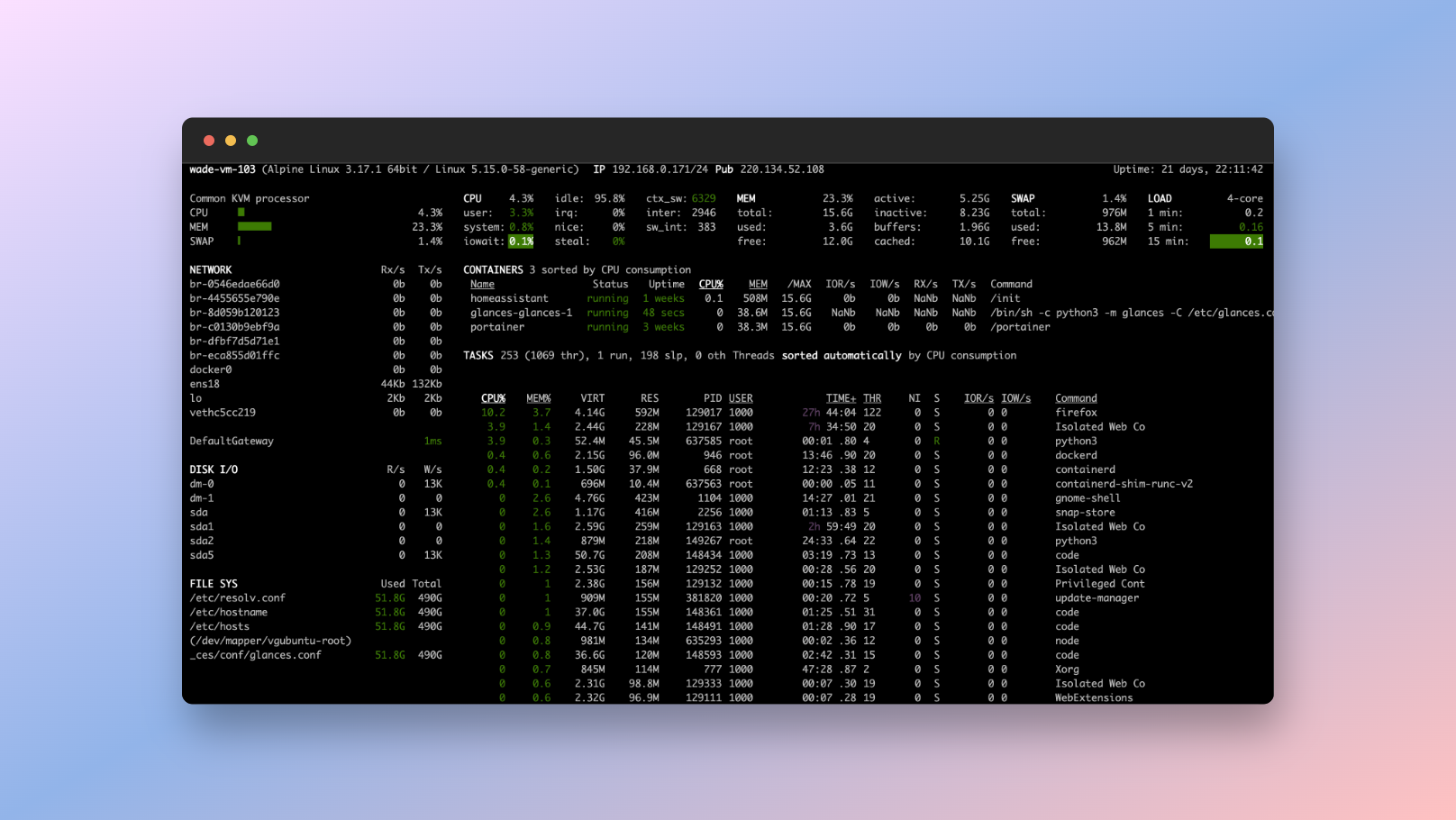Click the firefox process command
The height and width of the screenshot is (820, 1456).
1076,413
